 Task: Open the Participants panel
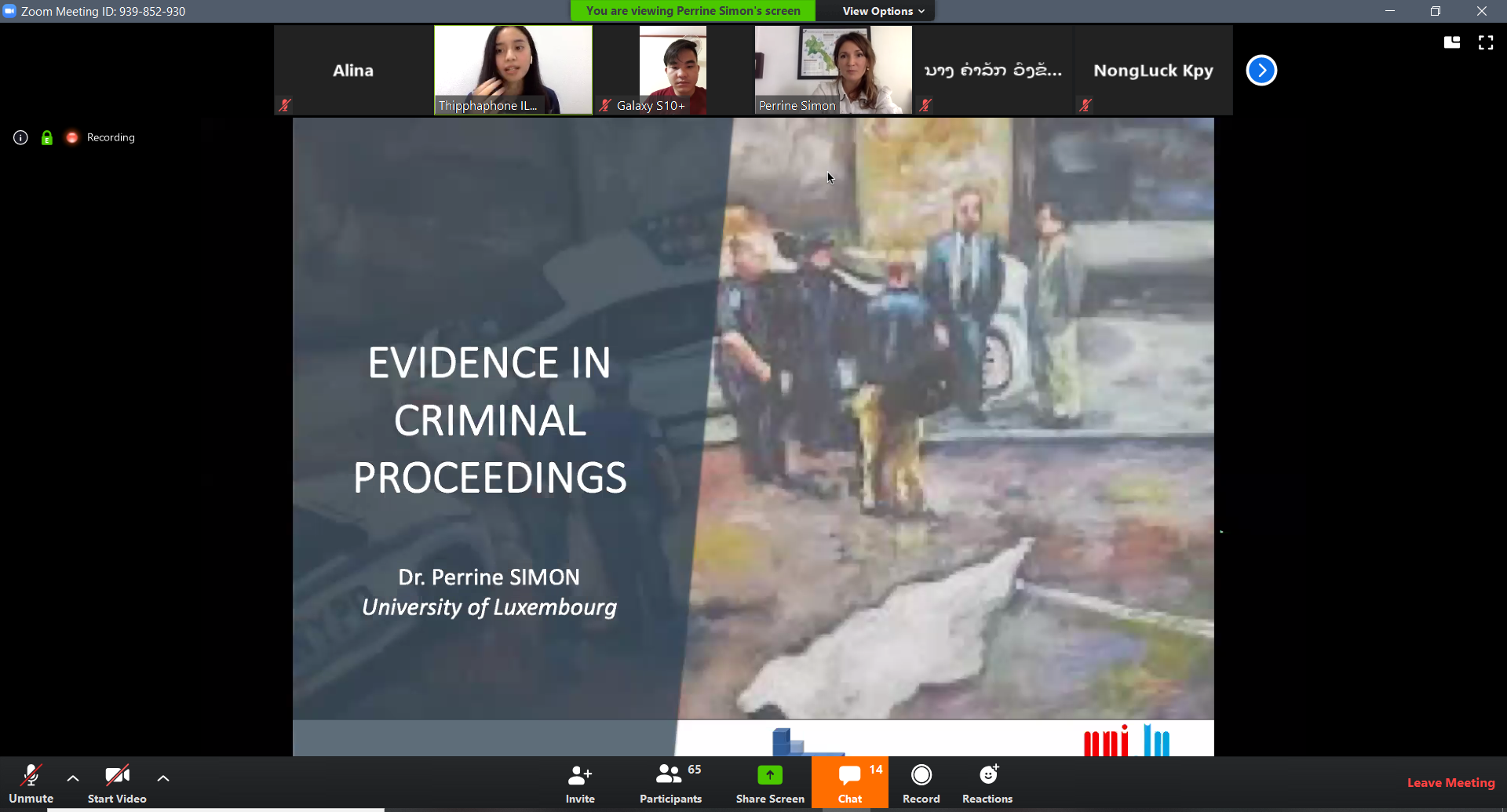(x=670, y=783)
